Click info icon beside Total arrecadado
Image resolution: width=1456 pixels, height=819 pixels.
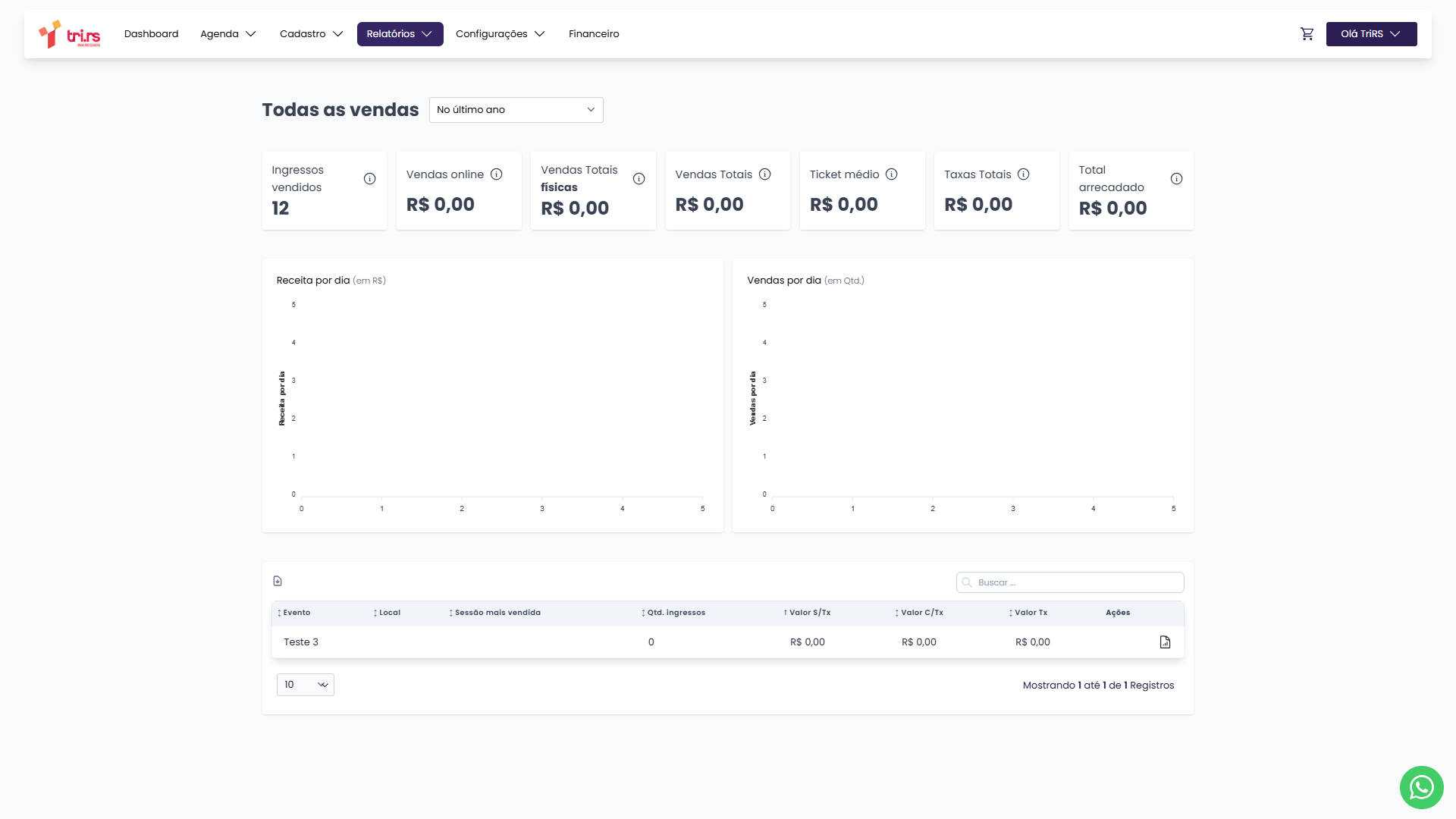click(x=1176, y=179)
